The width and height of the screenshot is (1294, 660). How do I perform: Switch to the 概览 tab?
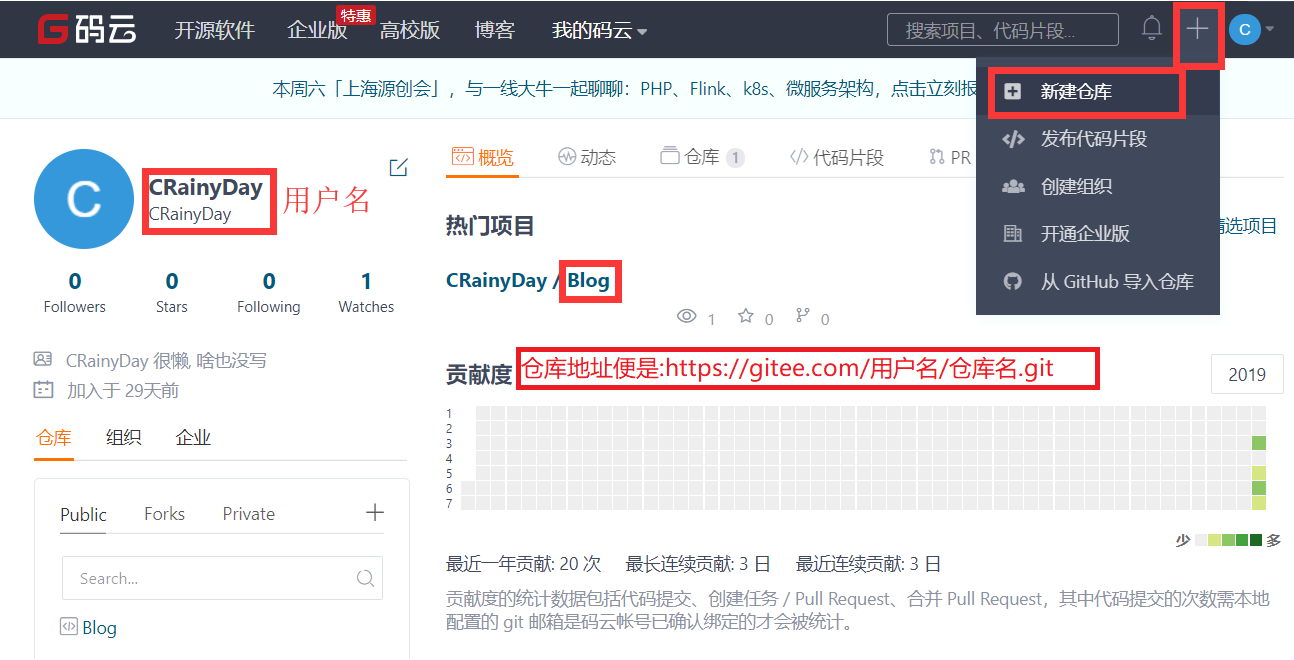(x=483, y=157)
